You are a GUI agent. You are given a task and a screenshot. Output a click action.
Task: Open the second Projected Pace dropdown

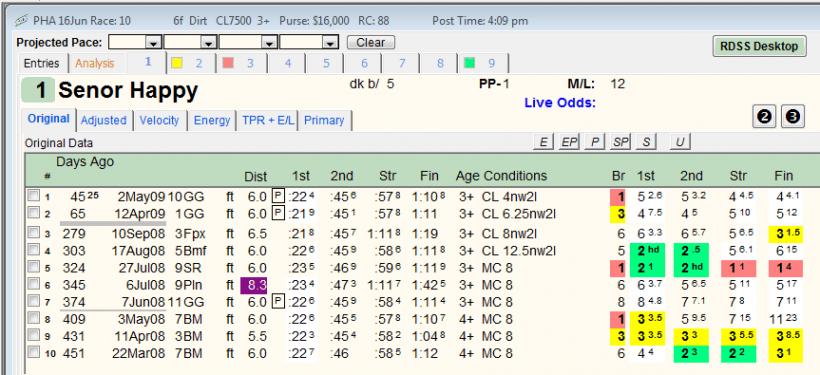coord(209,42)
